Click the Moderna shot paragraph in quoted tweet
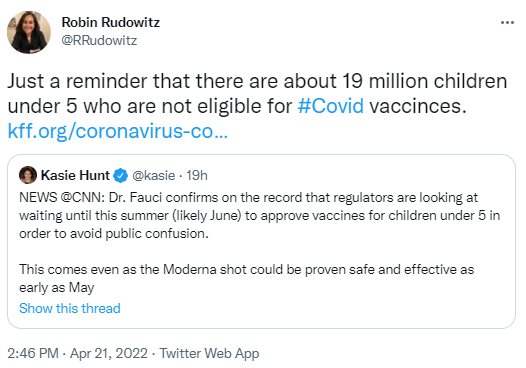526x368 pixels. tap(247, 278)
